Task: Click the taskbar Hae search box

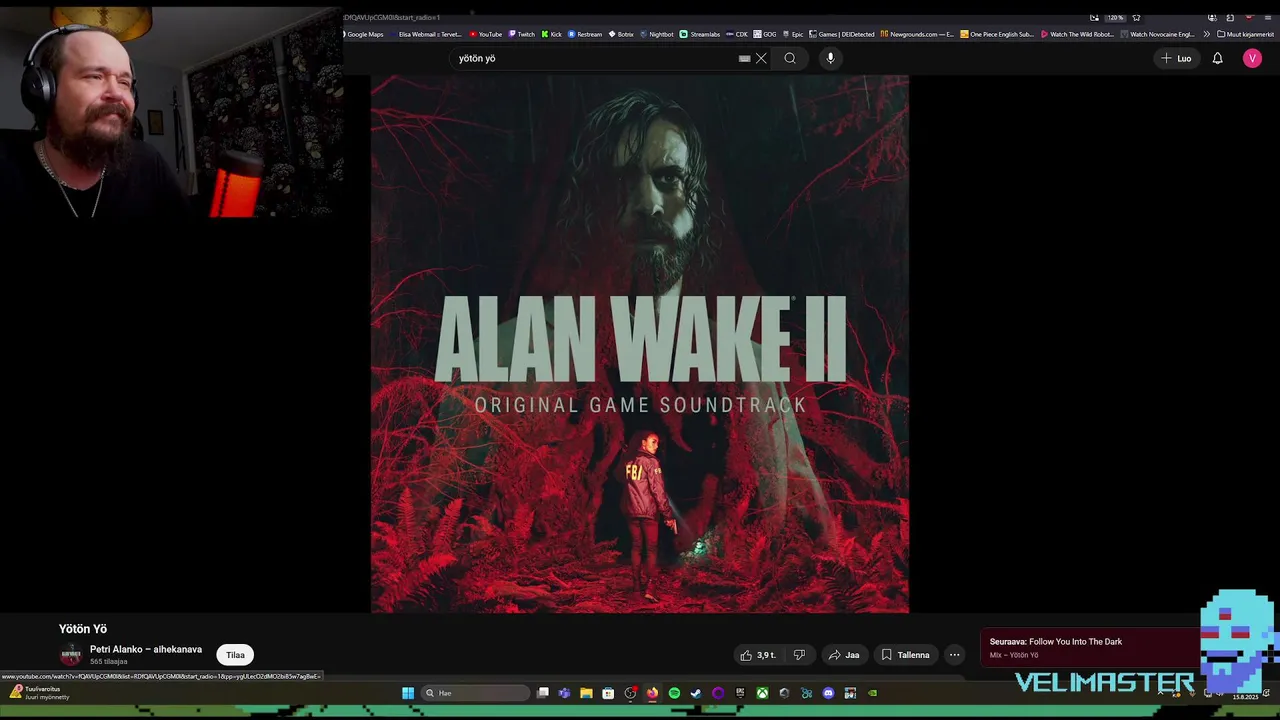Action: (475, 693)
